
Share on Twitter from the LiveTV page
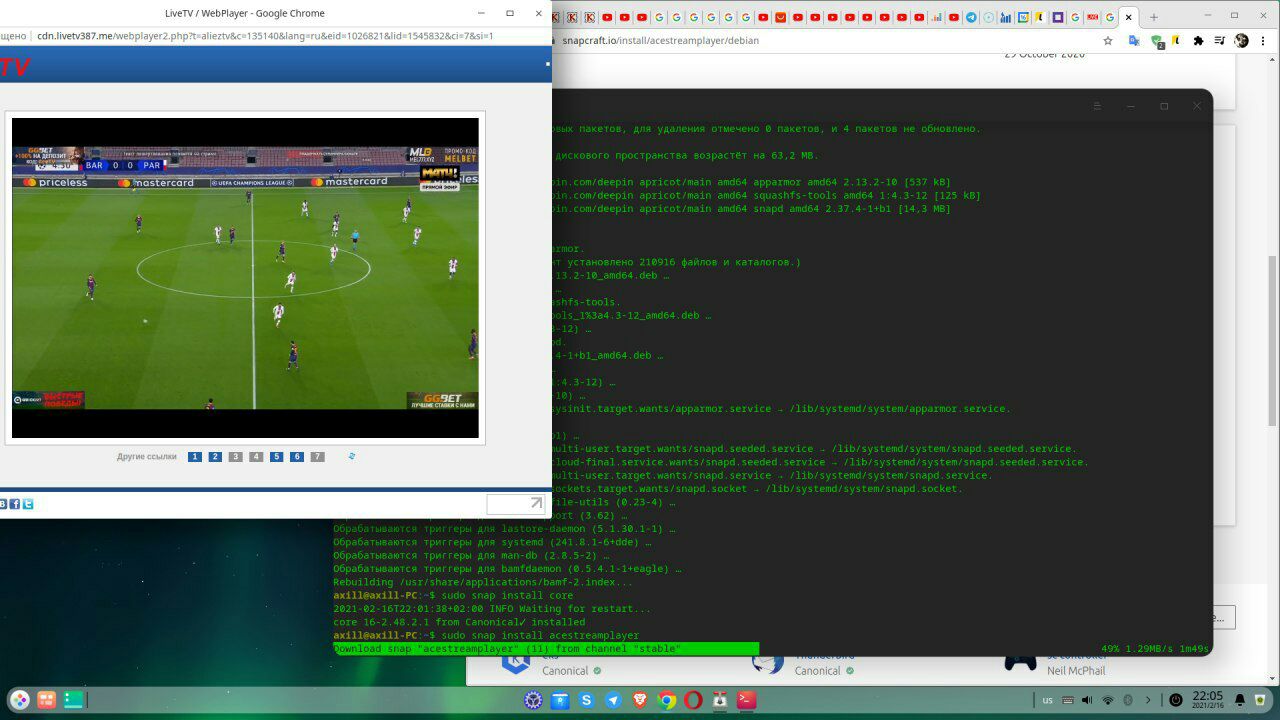point(28,504)
